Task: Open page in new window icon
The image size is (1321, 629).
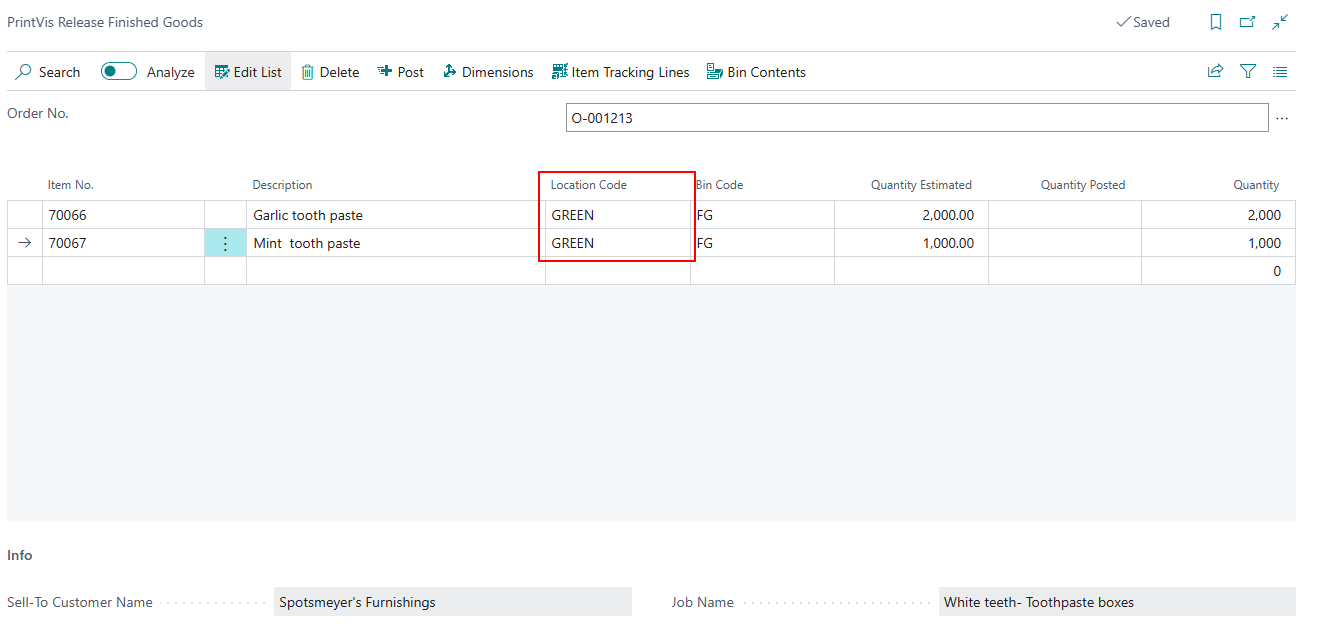Action: click(x=1247, y=22)
